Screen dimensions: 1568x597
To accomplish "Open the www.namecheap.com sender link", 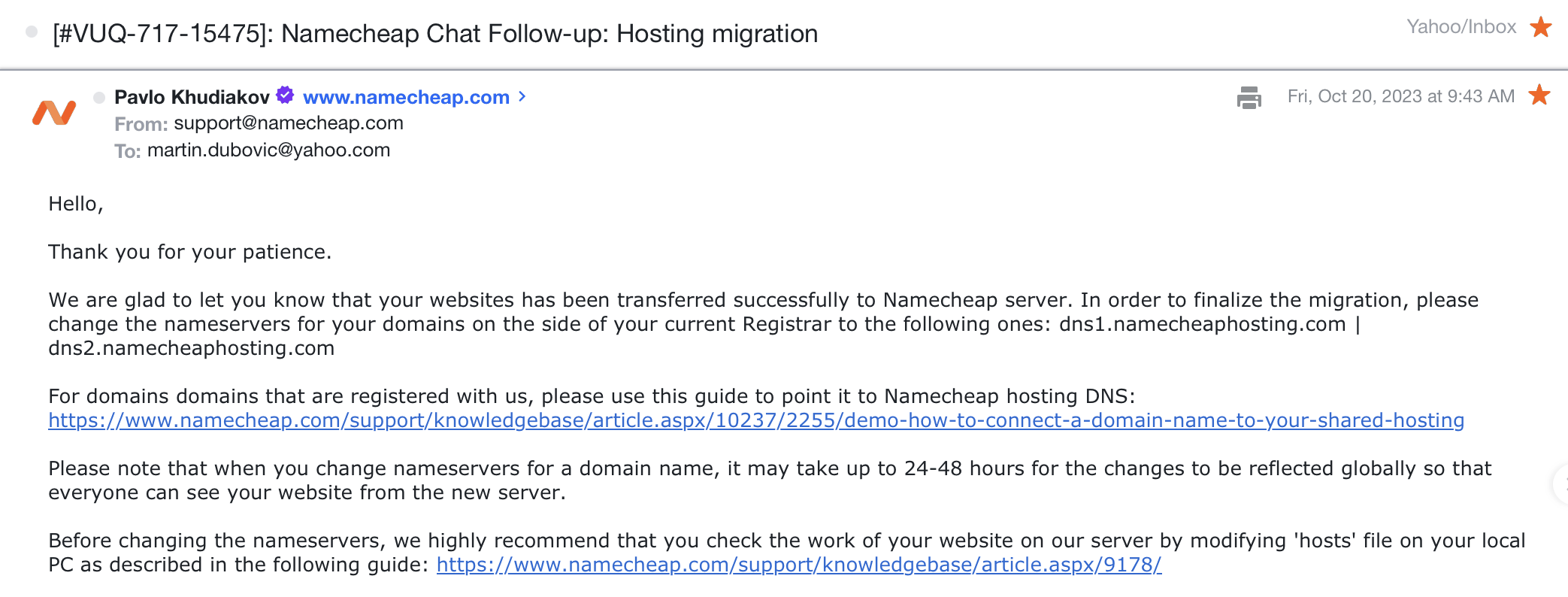I will click(x=406, y=97).
